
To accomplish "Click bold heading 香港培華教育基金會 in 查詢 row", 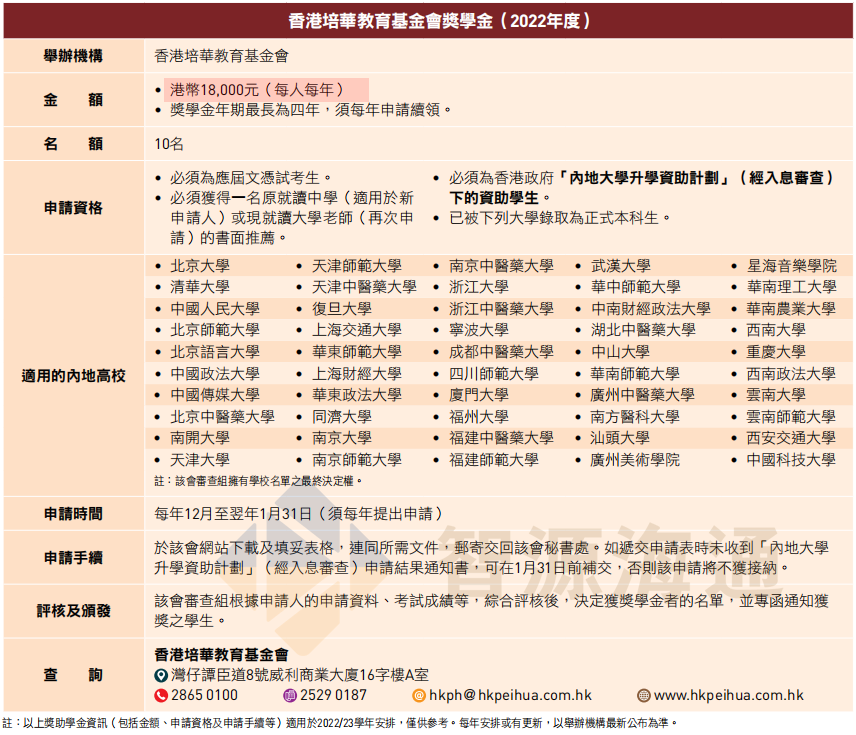I will (x=221, y=655).
